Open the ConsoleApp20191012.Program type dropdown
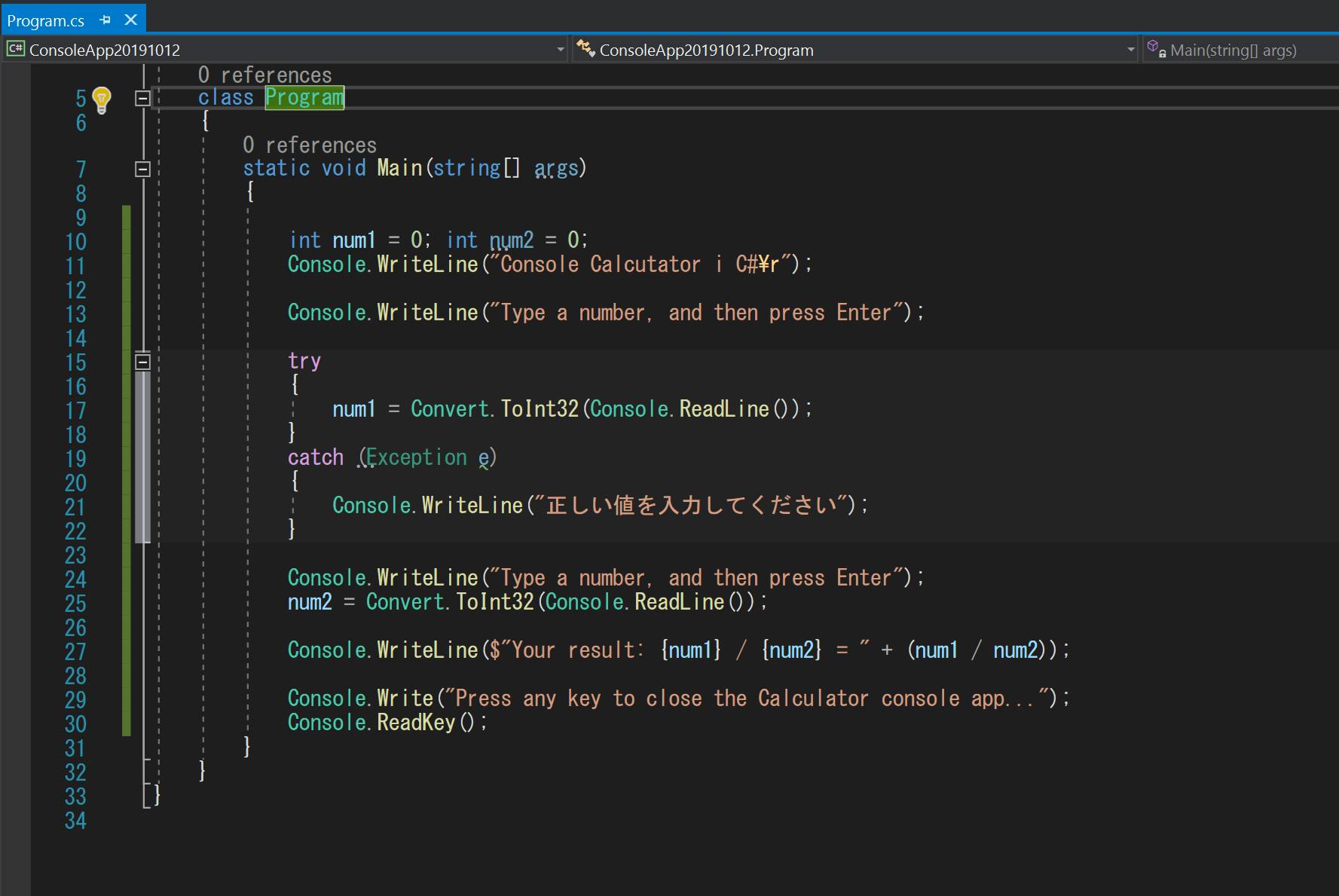This screenshot has width=1339, height=896. pyautogui.click(x=1130, y=50)
